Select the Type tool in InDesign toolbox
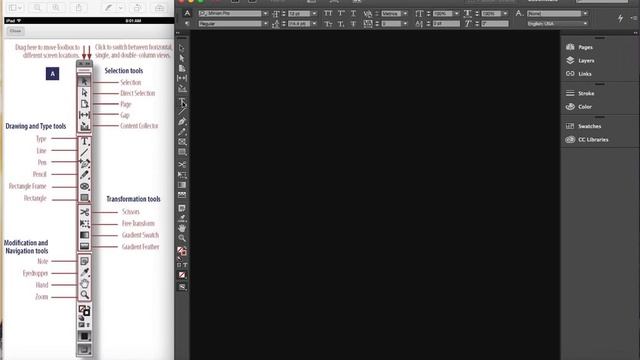 [182, 101]
